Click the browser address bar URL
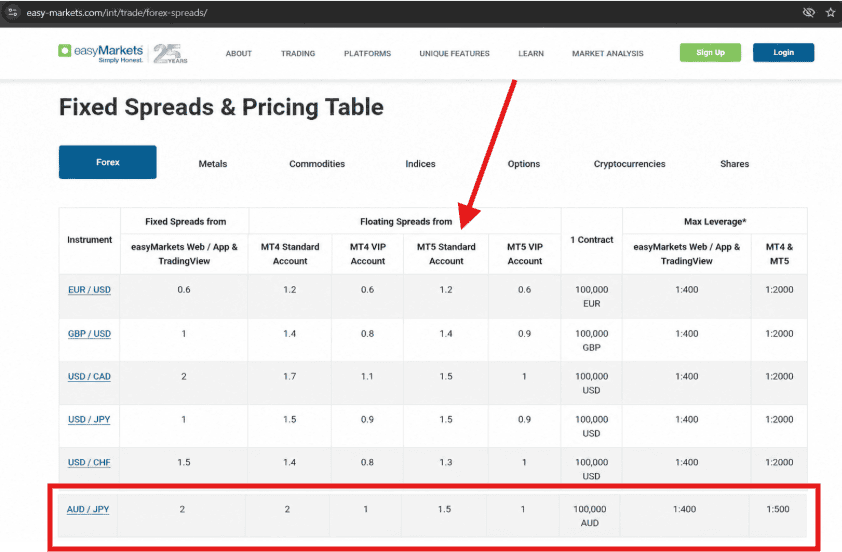842x552 pixels. coord(117,12)
